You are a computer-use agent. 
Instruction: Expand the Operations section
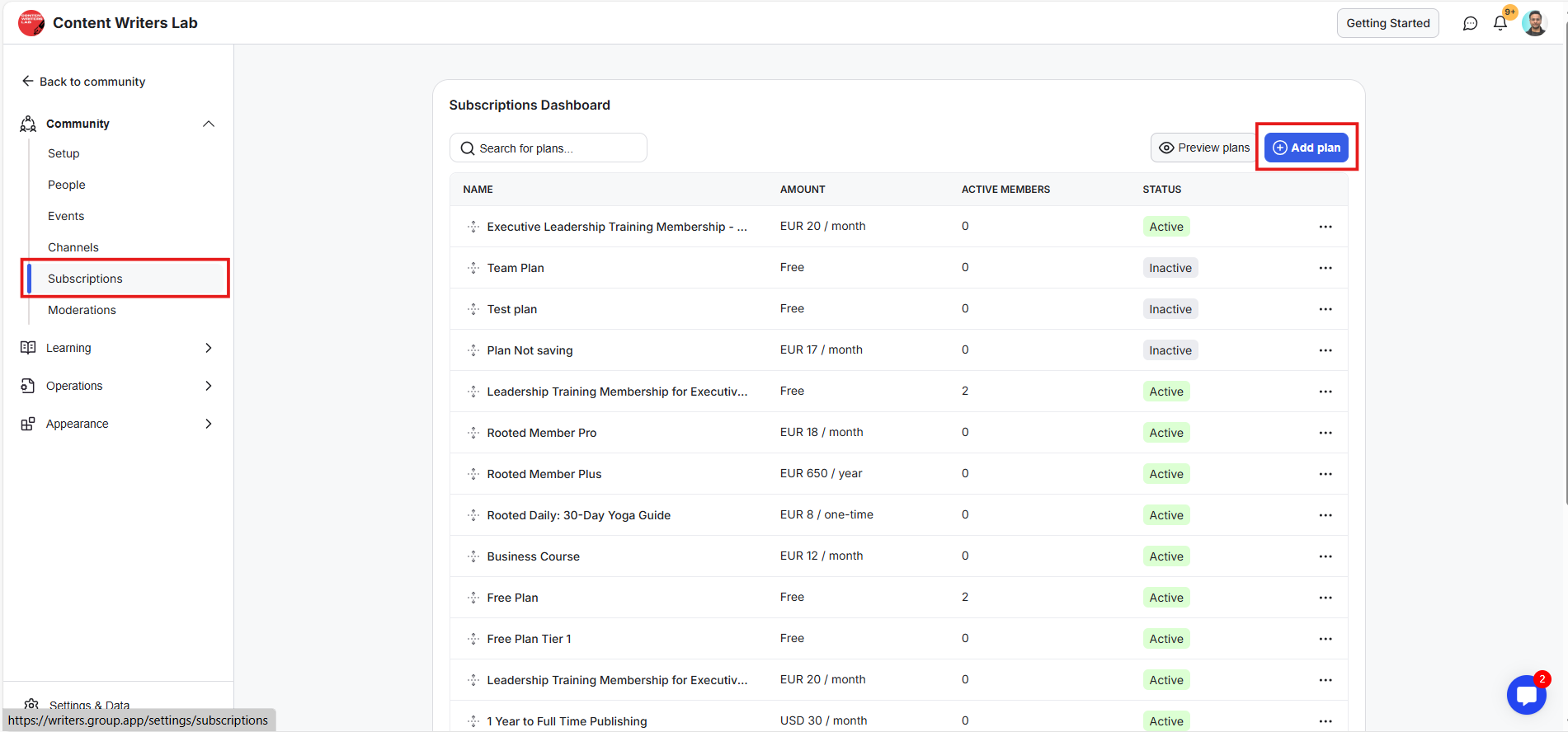pyautogui.click(x=209, y=386)
